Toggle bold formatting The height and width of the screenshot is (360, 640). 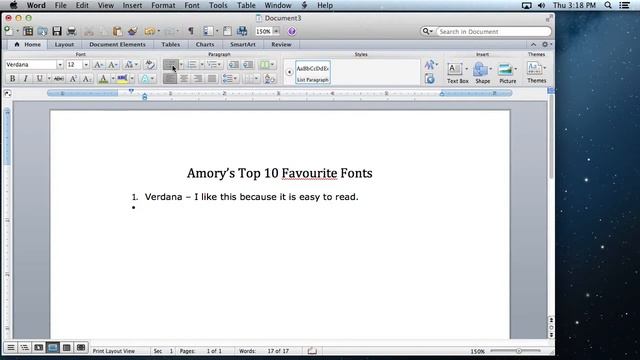tap(12, 78)
